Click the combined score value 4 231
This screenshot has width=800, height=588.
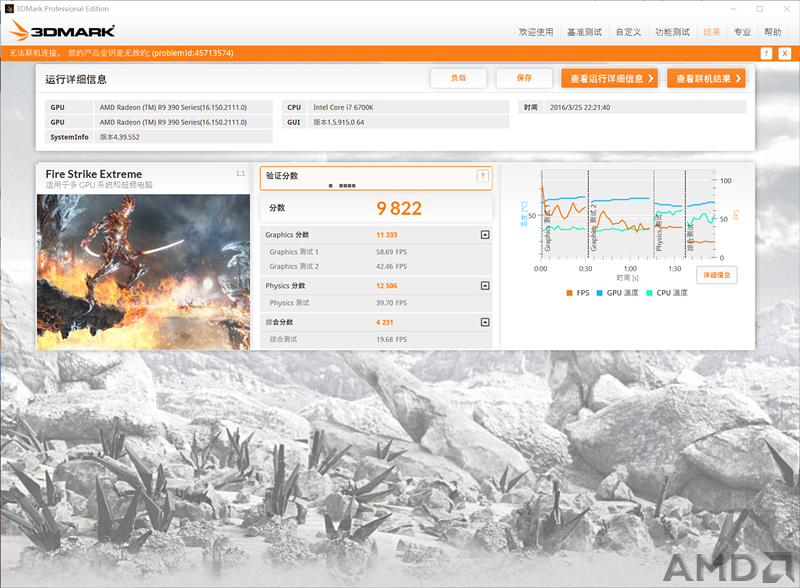click(x=385, y=322)
